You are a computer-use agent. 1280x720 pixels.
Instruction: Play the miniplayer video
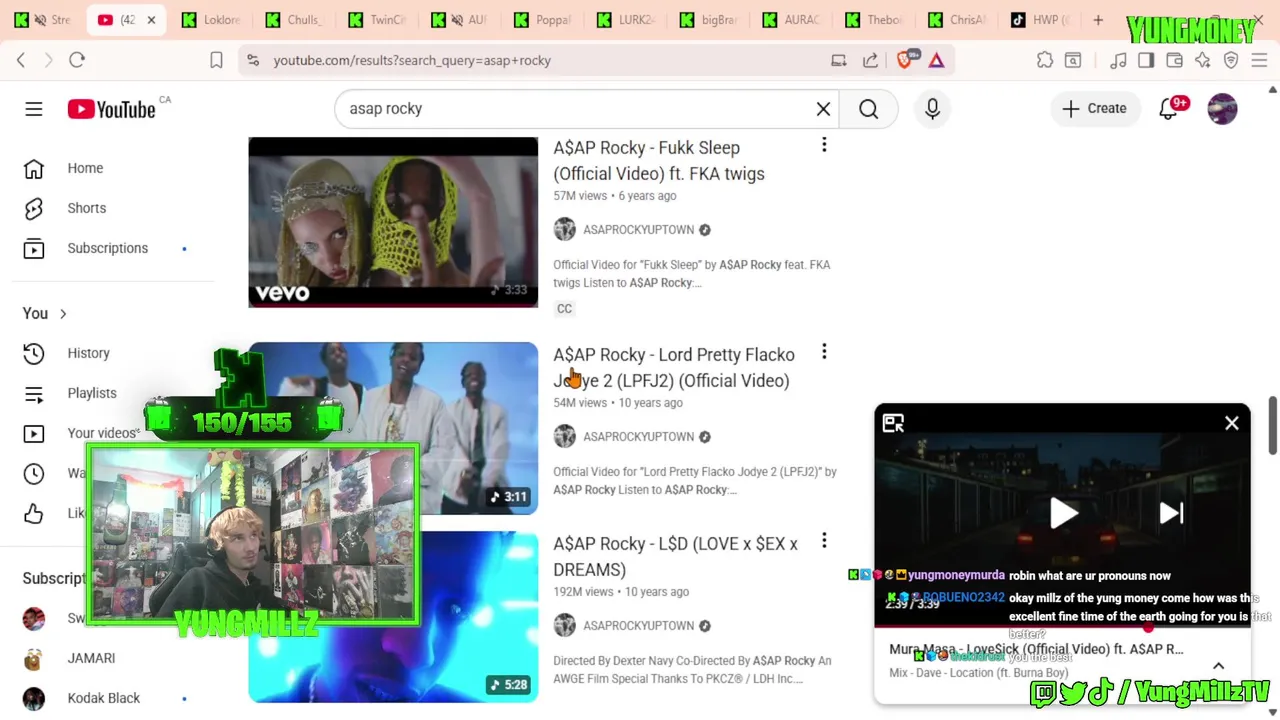(x=1063, y=514)
